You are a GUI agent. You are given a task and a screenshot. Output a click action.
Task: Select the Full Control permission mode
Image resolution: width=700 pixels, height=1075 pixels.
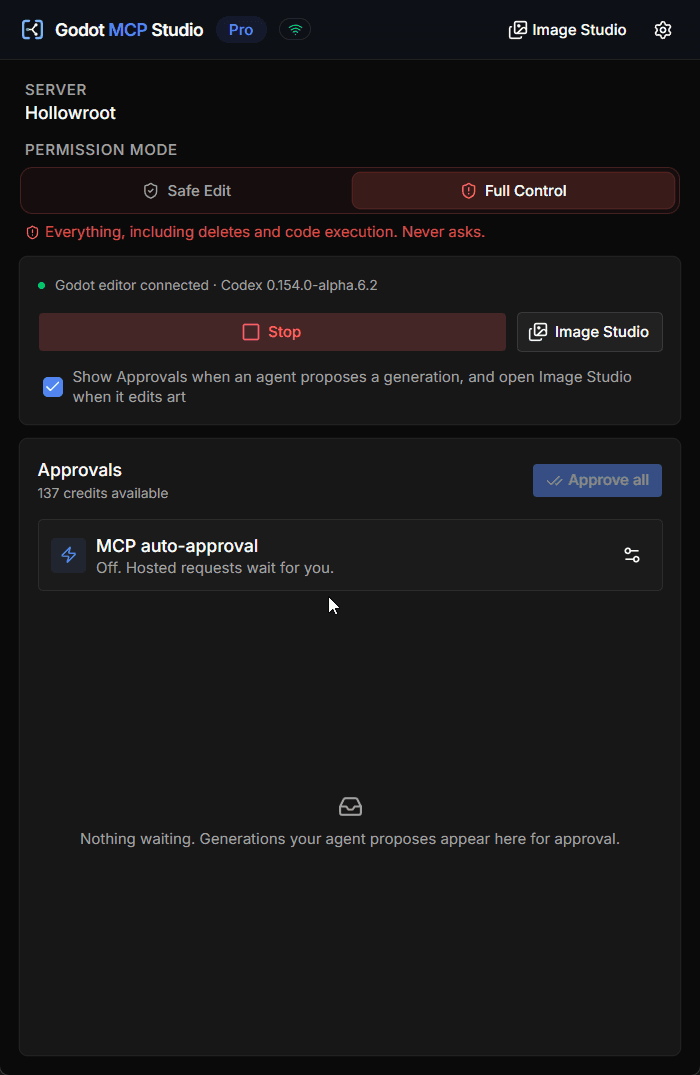point(514,191)
